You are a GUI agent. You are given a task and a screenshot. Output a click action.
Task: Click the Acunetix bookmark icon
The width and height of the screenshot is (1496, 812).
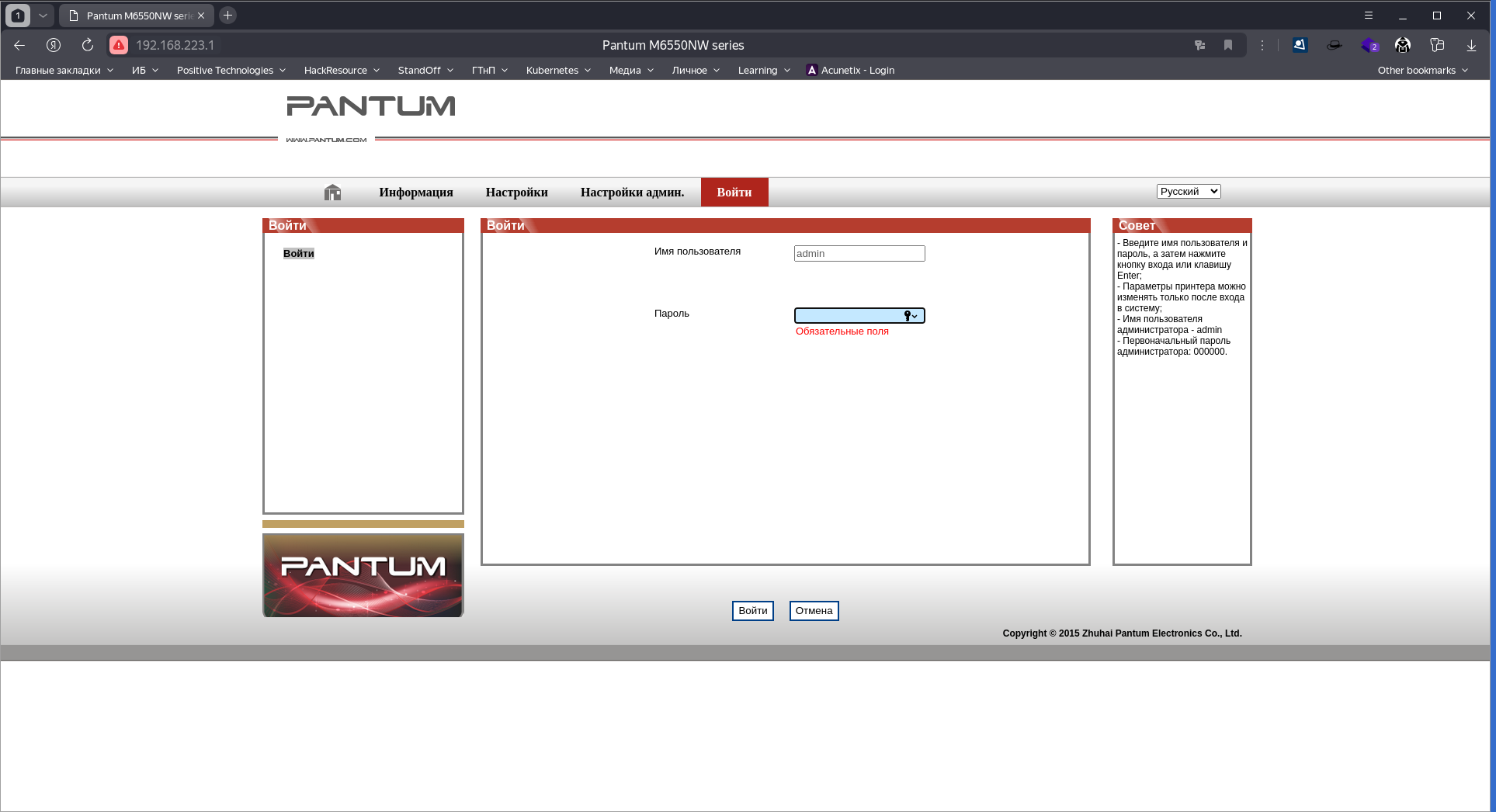click(x=812, y=70)
